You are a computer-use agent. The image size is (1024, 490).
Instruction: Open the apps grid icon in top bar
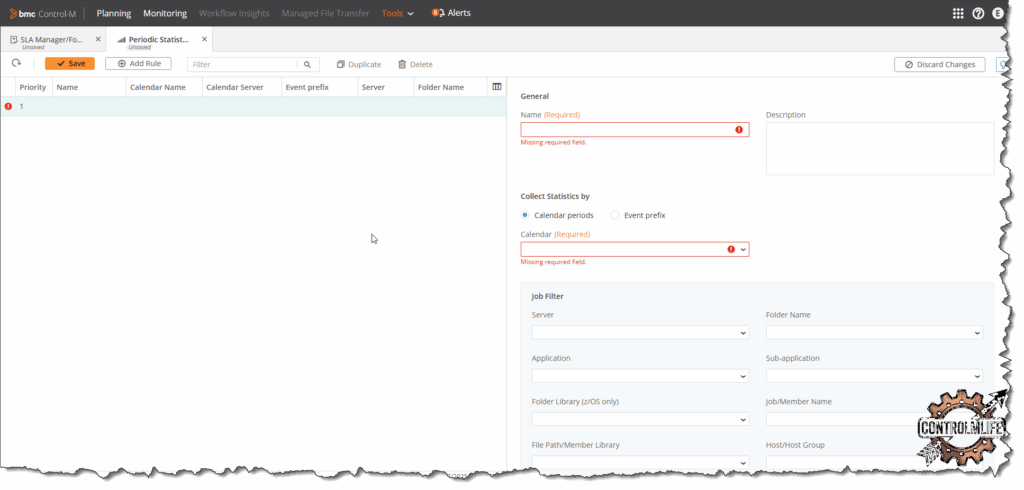click(958, 14)
